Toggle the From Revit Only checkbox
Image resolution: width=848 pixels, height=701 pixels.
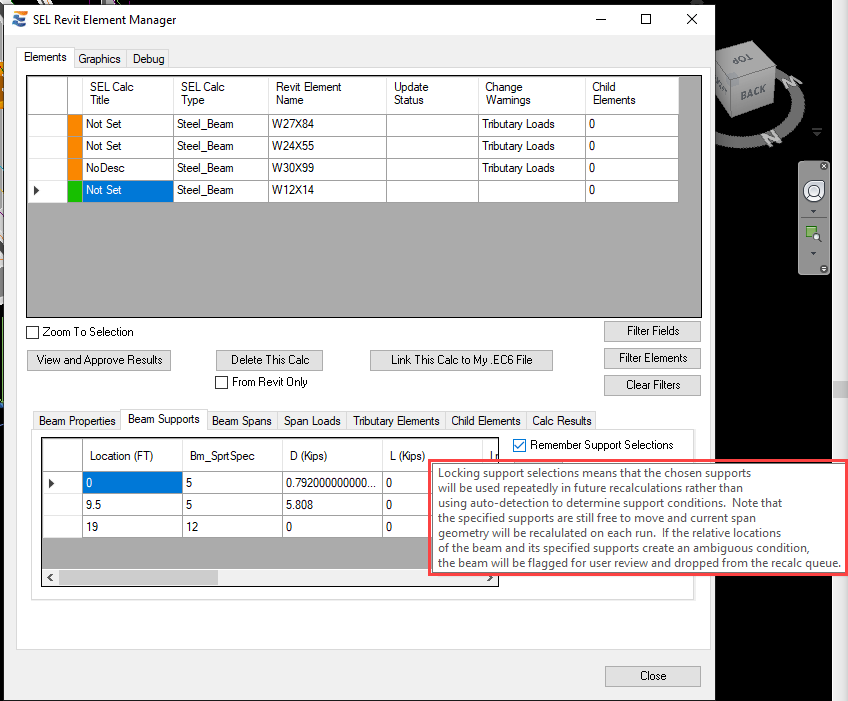[x=221, y=382]
